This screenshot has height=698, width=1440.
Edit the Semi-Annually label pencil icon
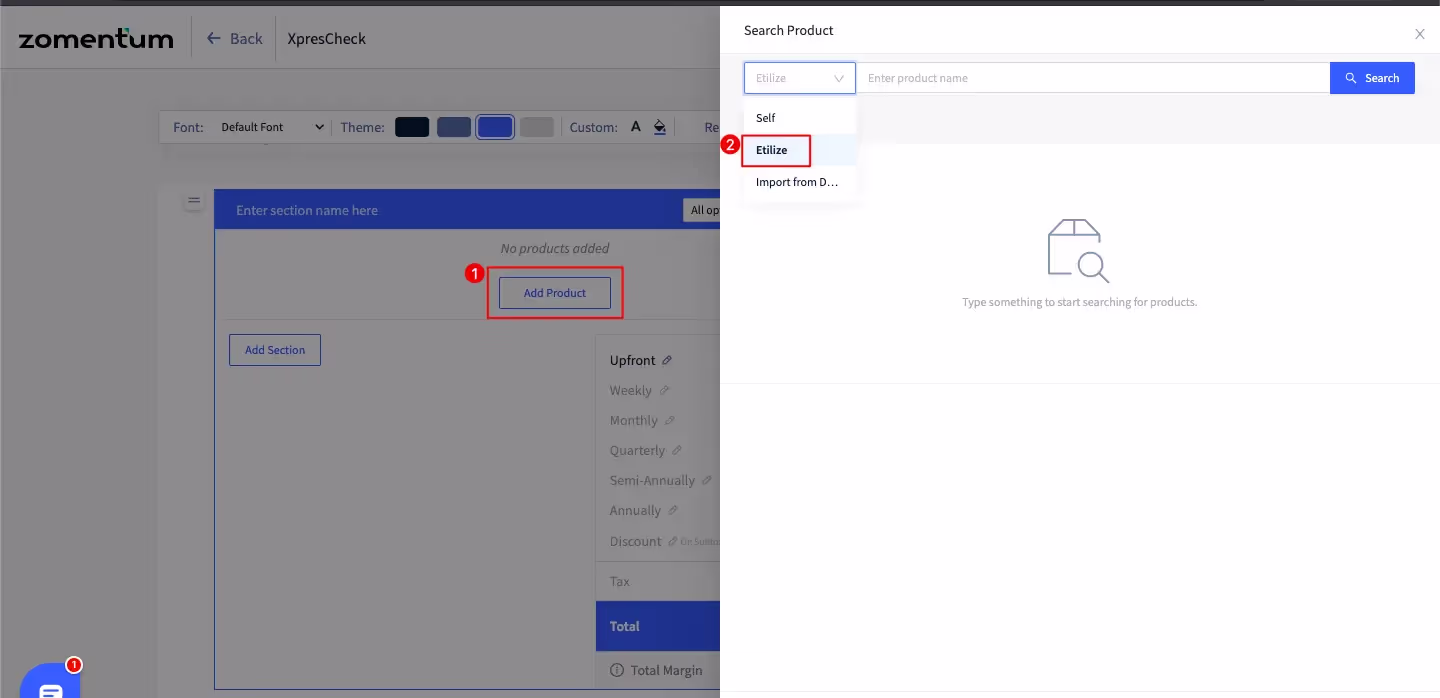pyautogui.click(x=707, y=480)
